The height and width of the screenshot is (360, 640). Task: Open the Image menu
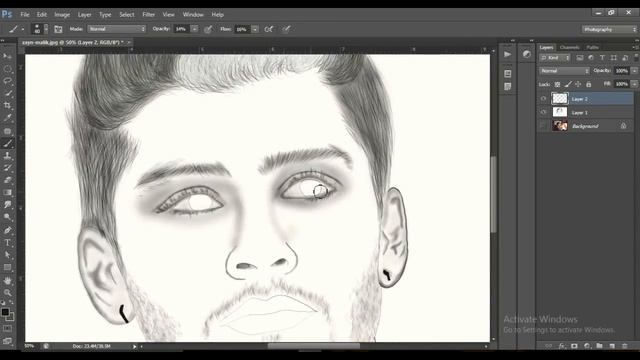62,14
